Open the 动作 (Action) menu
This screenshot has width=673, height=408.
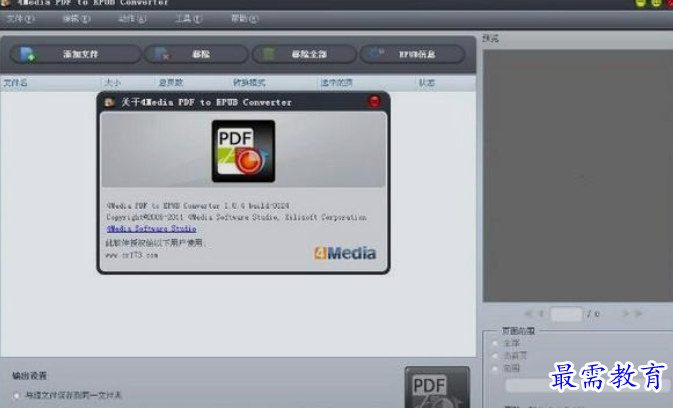[x=132, y=19]
